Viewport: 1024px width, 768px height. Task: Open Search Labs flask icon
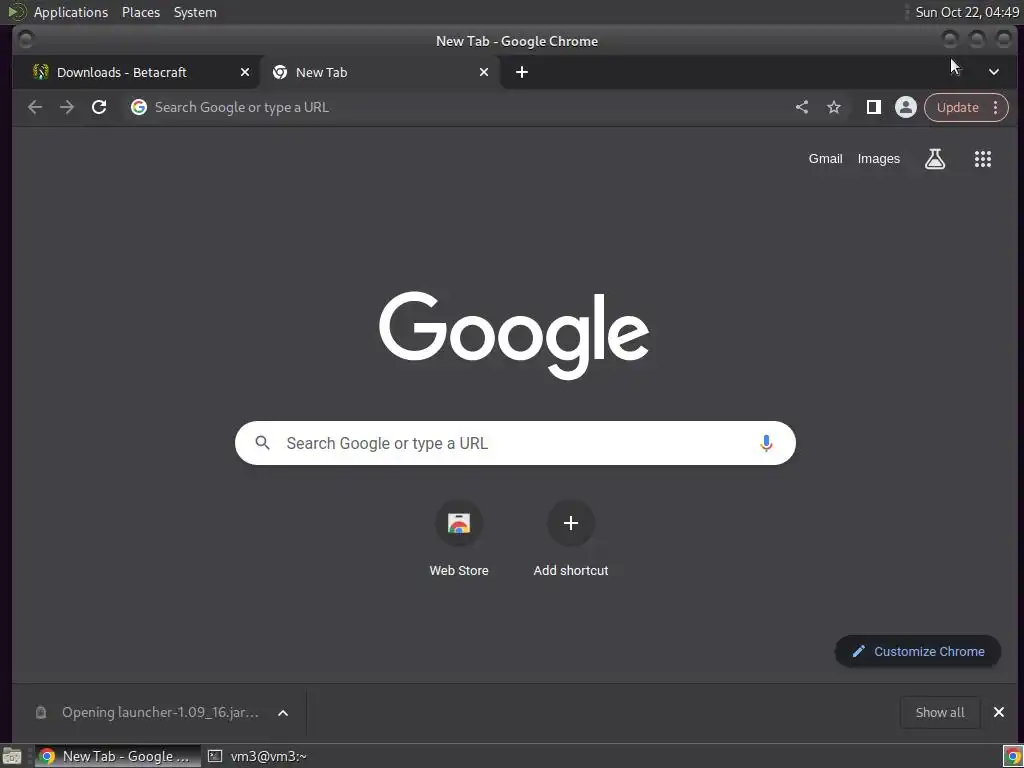[935, 159]
